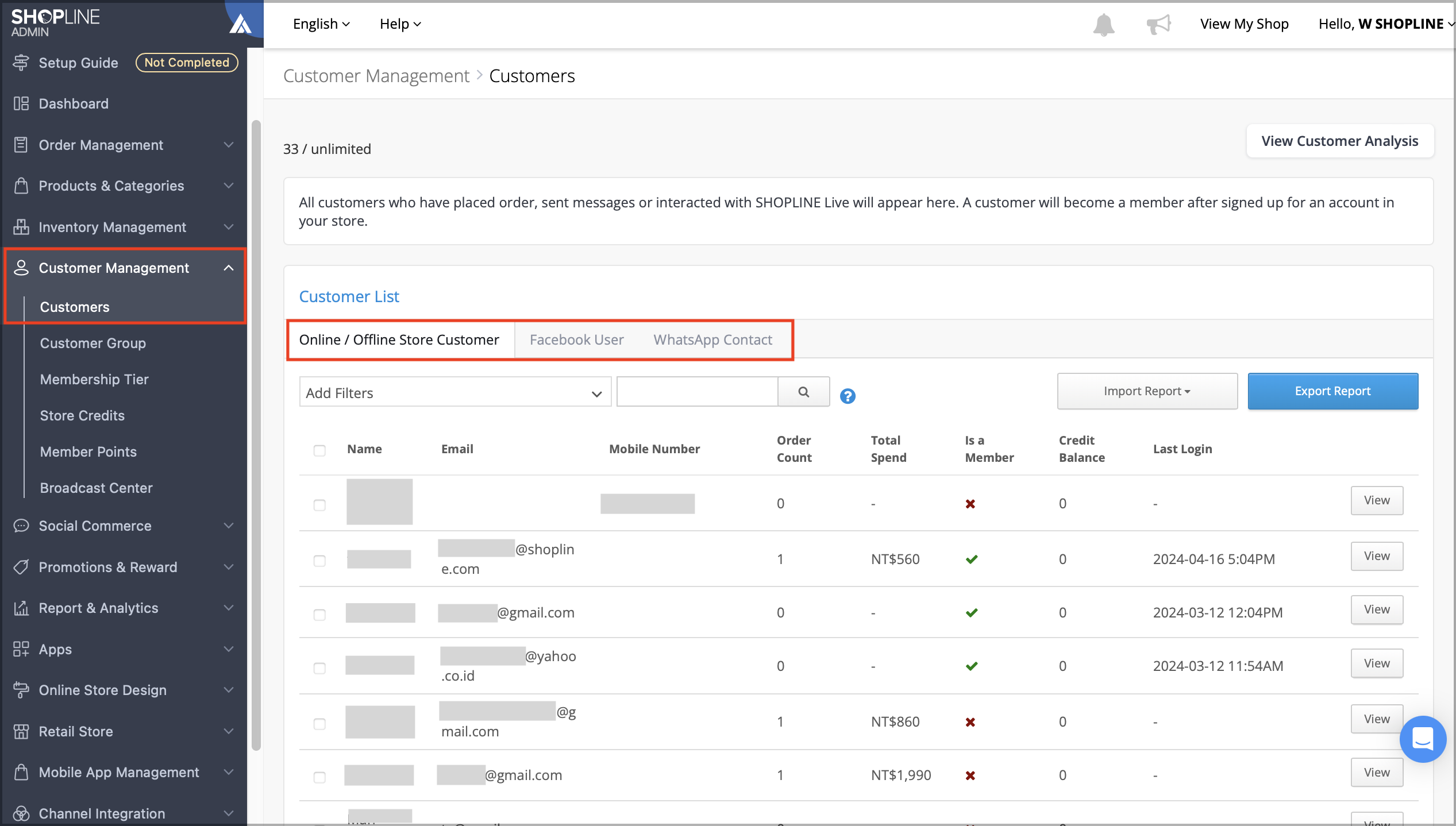Image resolution: width=1456 pixels, height=826 pixels.
Task: Switch to Online / Offline Store Customer tab
Action: (399, 339)
